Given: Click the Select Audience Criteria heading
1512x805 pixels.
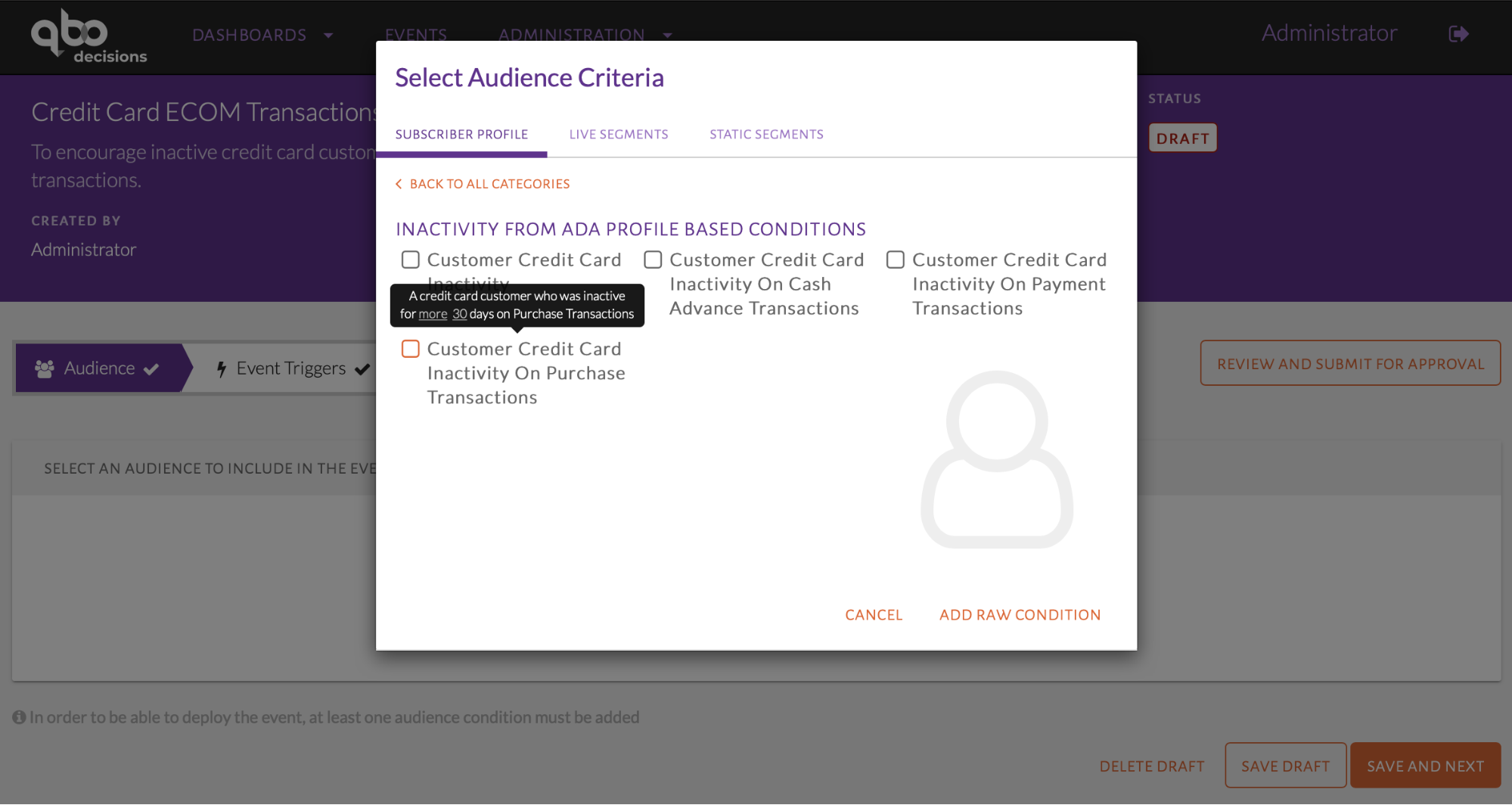Looking at the screenshot, I should [x=529, y=77].
